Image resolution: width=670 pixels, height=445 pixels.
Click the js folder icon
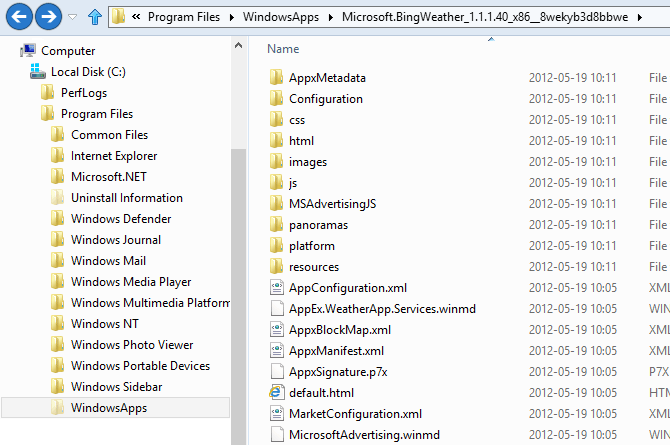click(276, 182)
